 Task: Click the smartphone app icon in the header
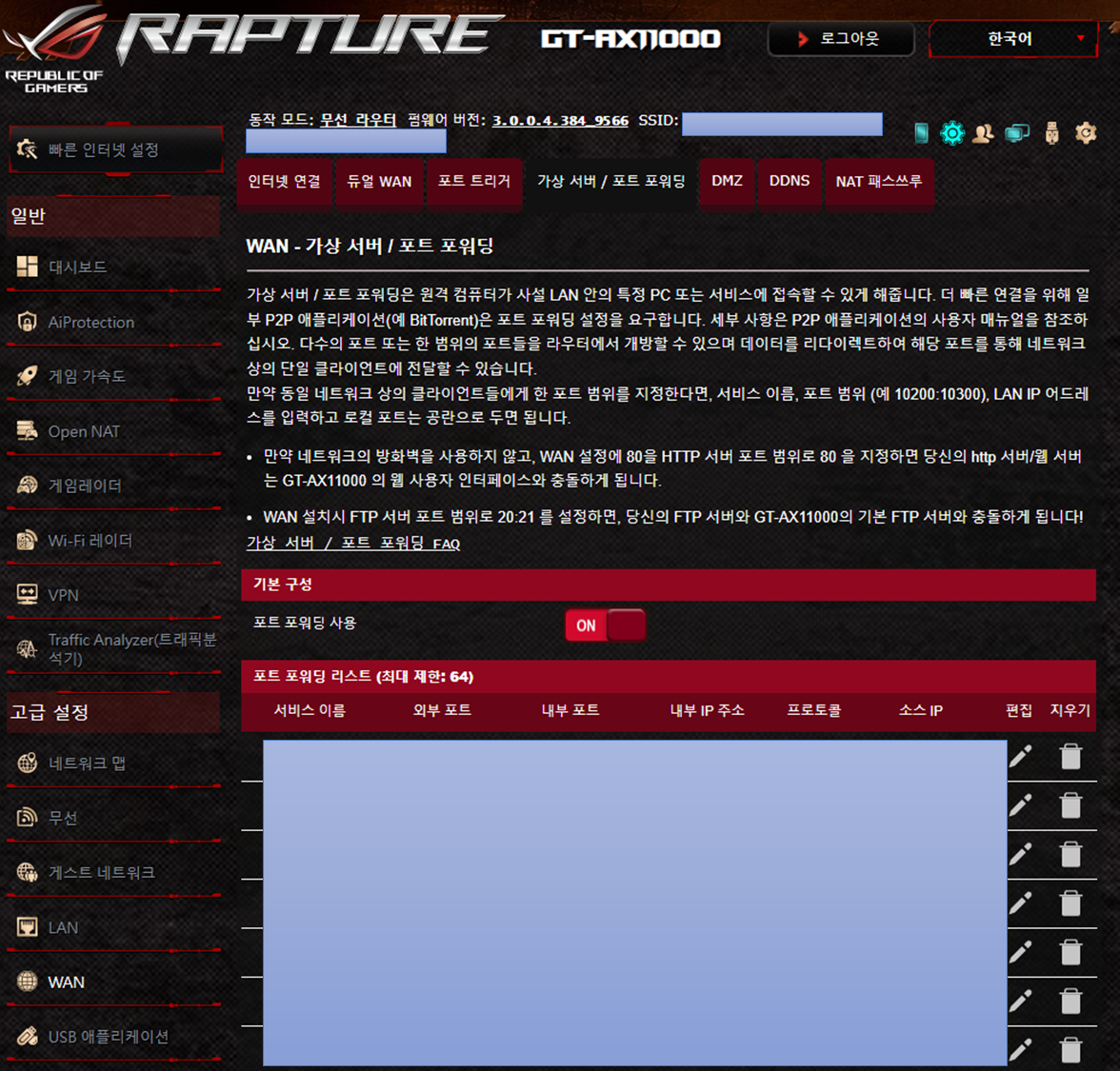pyautogui.click(x=920, y=133)
